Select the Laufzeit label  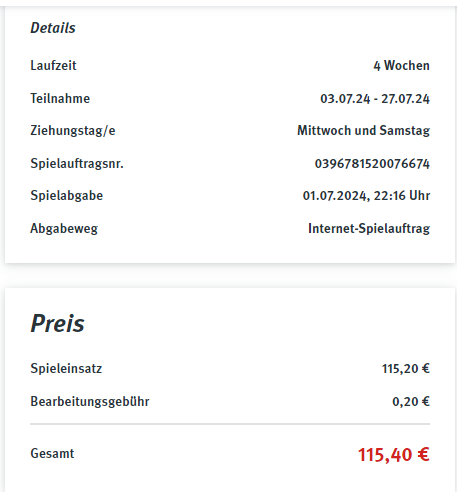(x=53, y=66)
